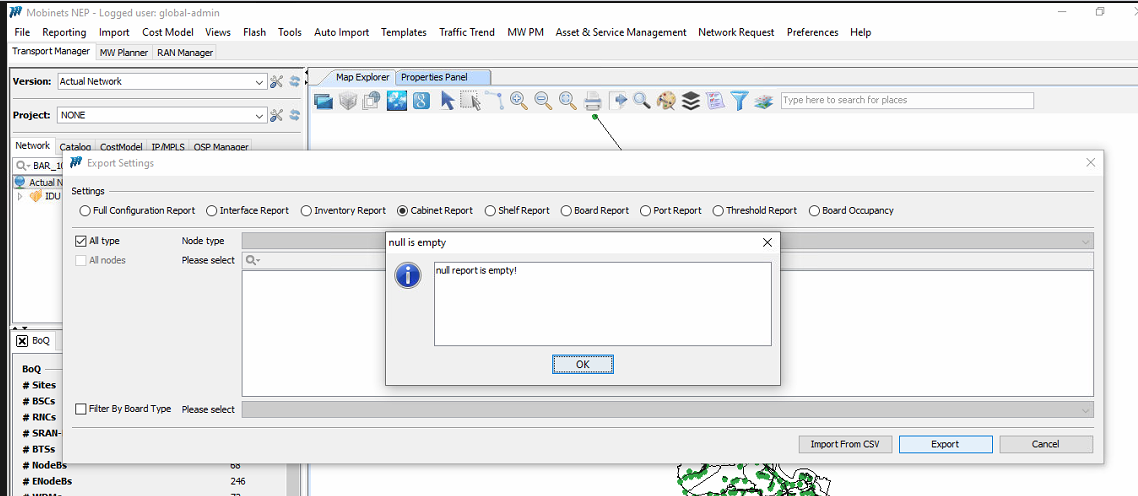Click the printer icon in map toolbar
1138x496 pixels.
pyautogui.click(x=593, y=100)
